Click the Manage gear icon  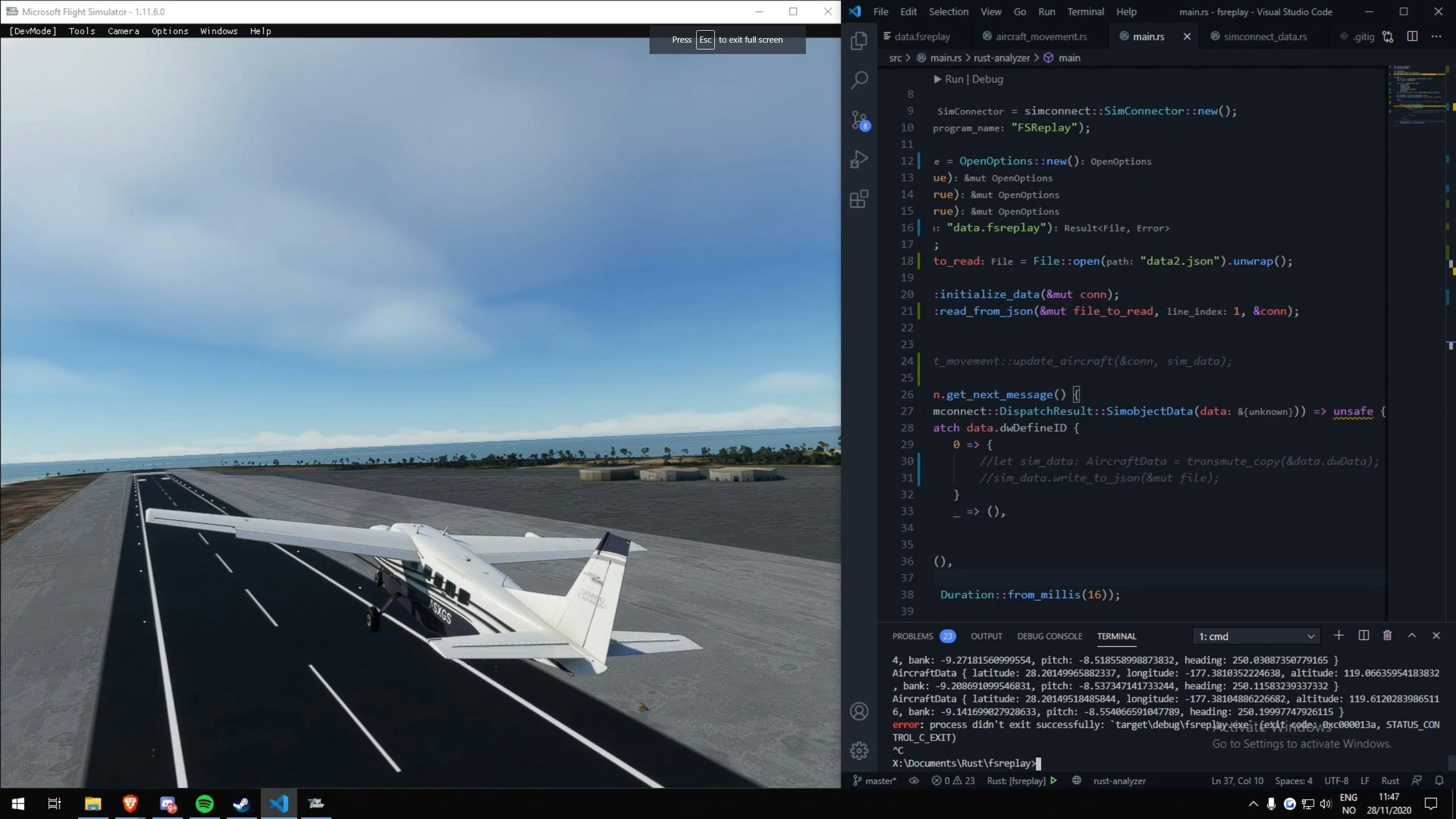point(859,751)
